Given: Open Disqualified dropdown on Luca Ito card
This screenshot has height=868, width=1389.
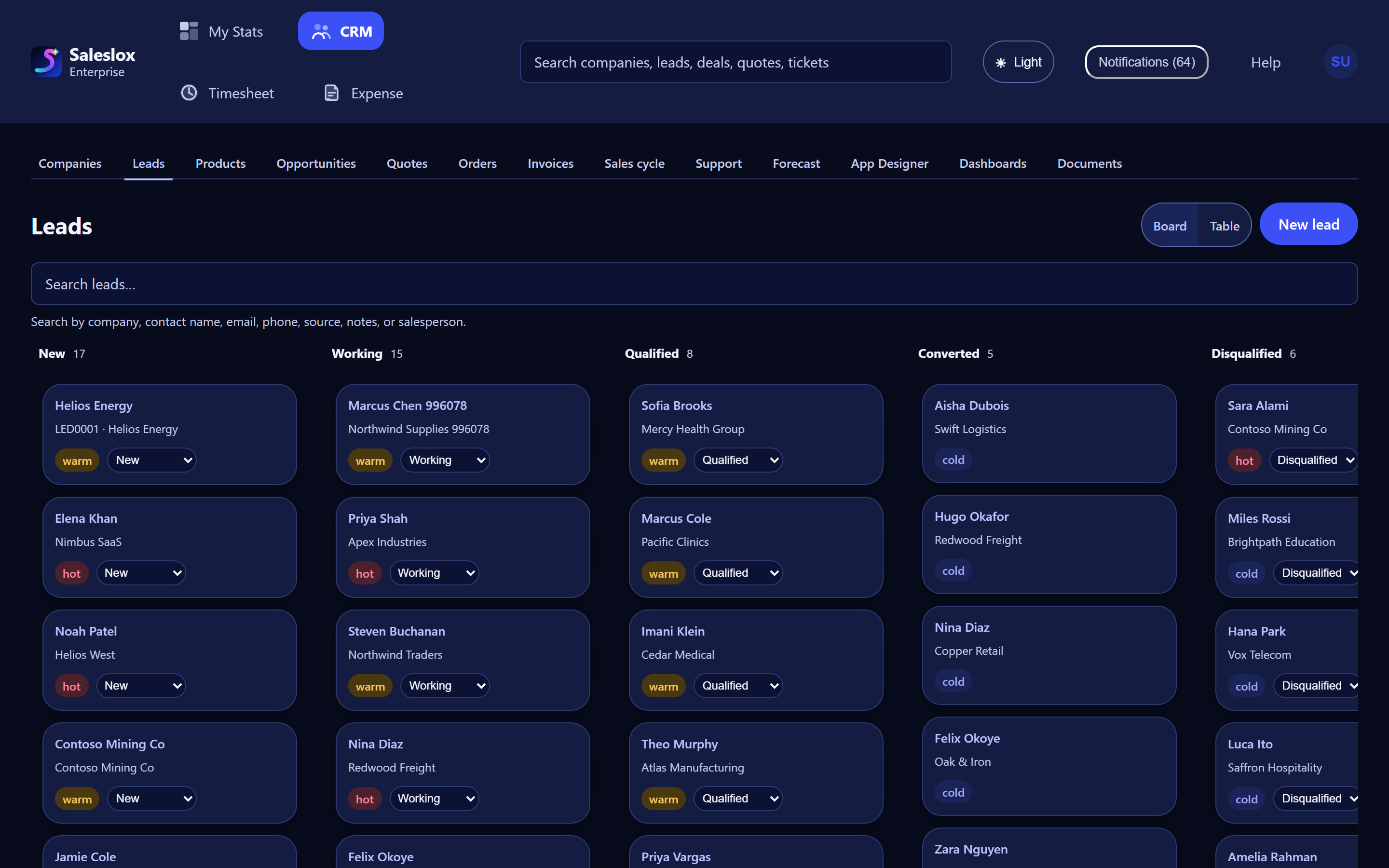Looking at the screenshot, I should [1316, 799].
